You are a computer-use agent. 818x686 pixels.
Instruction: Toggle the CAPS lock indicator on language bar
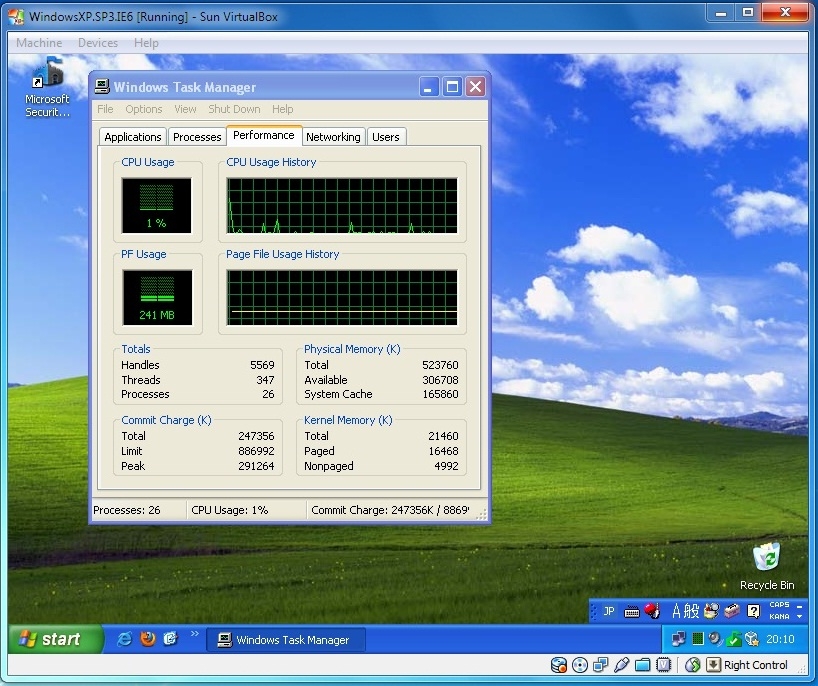click(779, 605)
